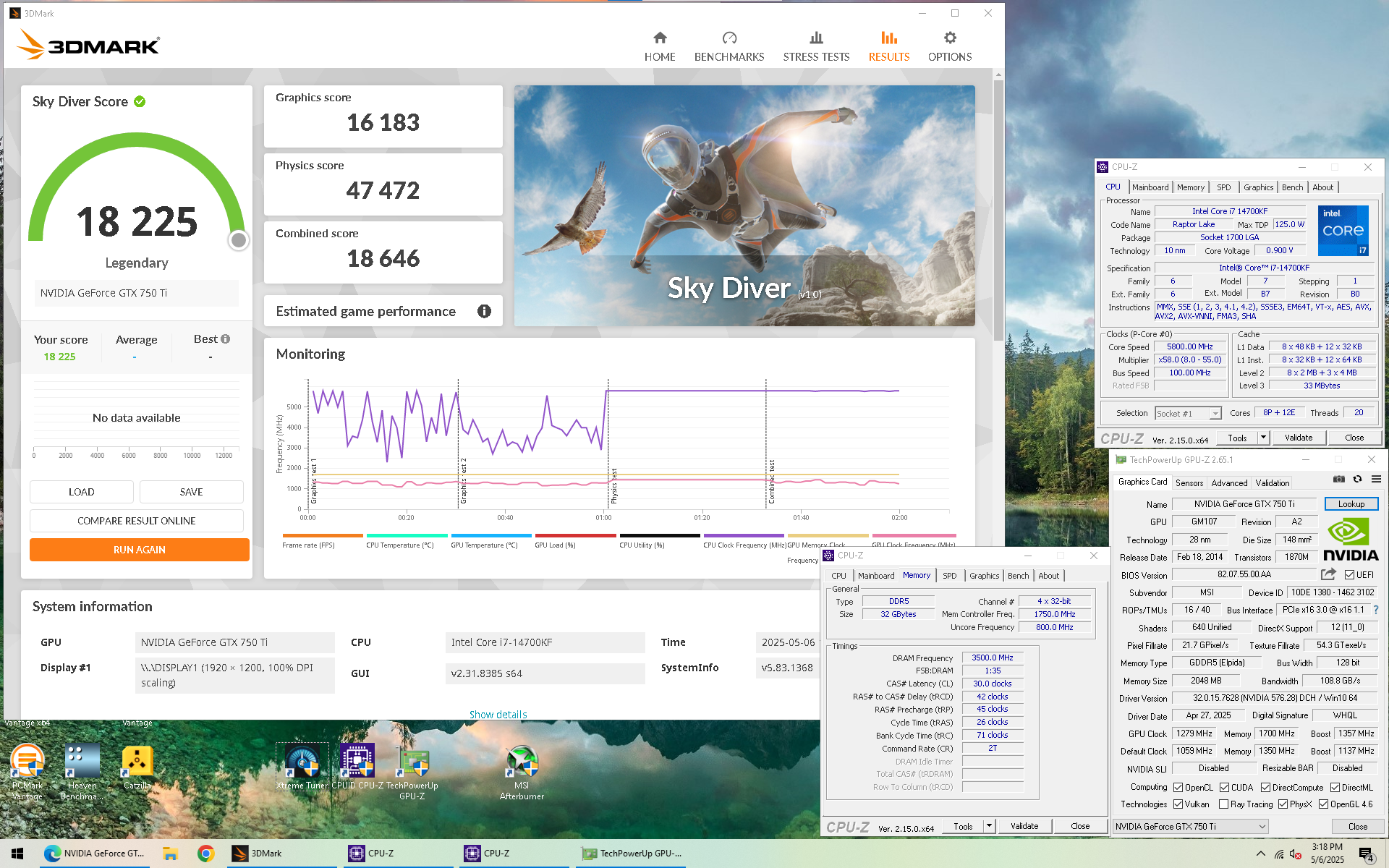Click the 3DMark results vertical scrollbar
This screenshot has width=1389, height=868.
pos(998,210)
